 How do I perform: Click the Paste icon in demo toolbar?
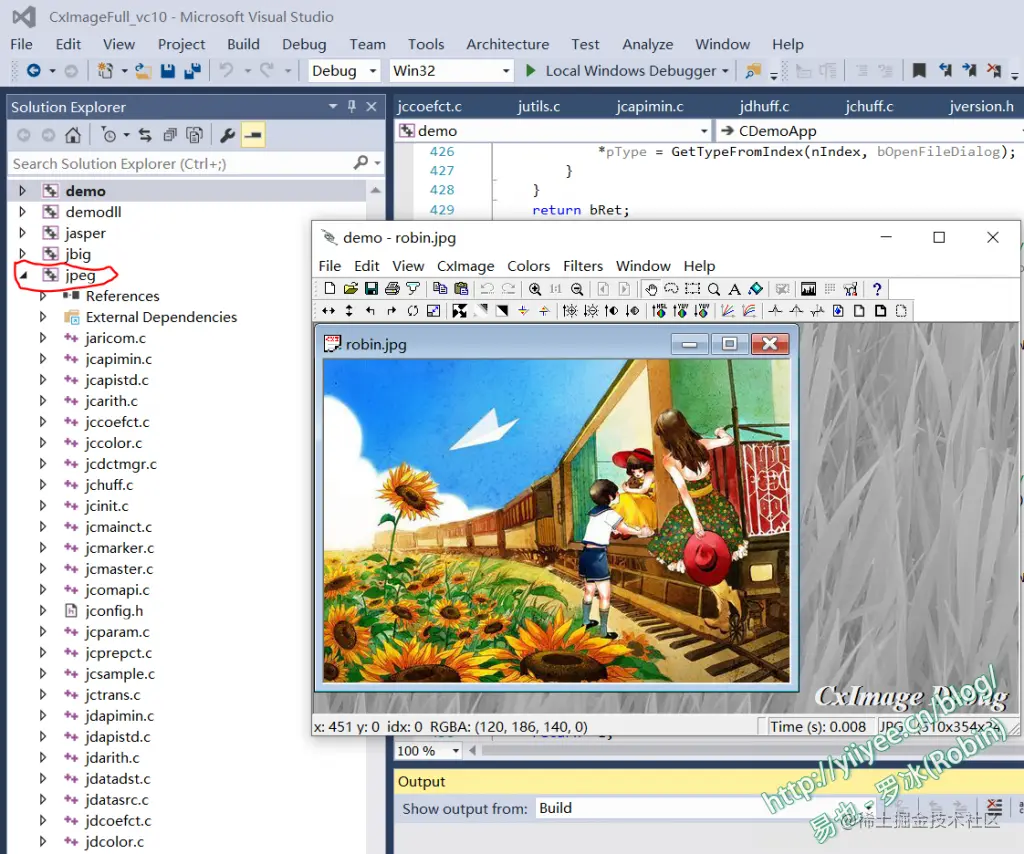pos(461,289)
